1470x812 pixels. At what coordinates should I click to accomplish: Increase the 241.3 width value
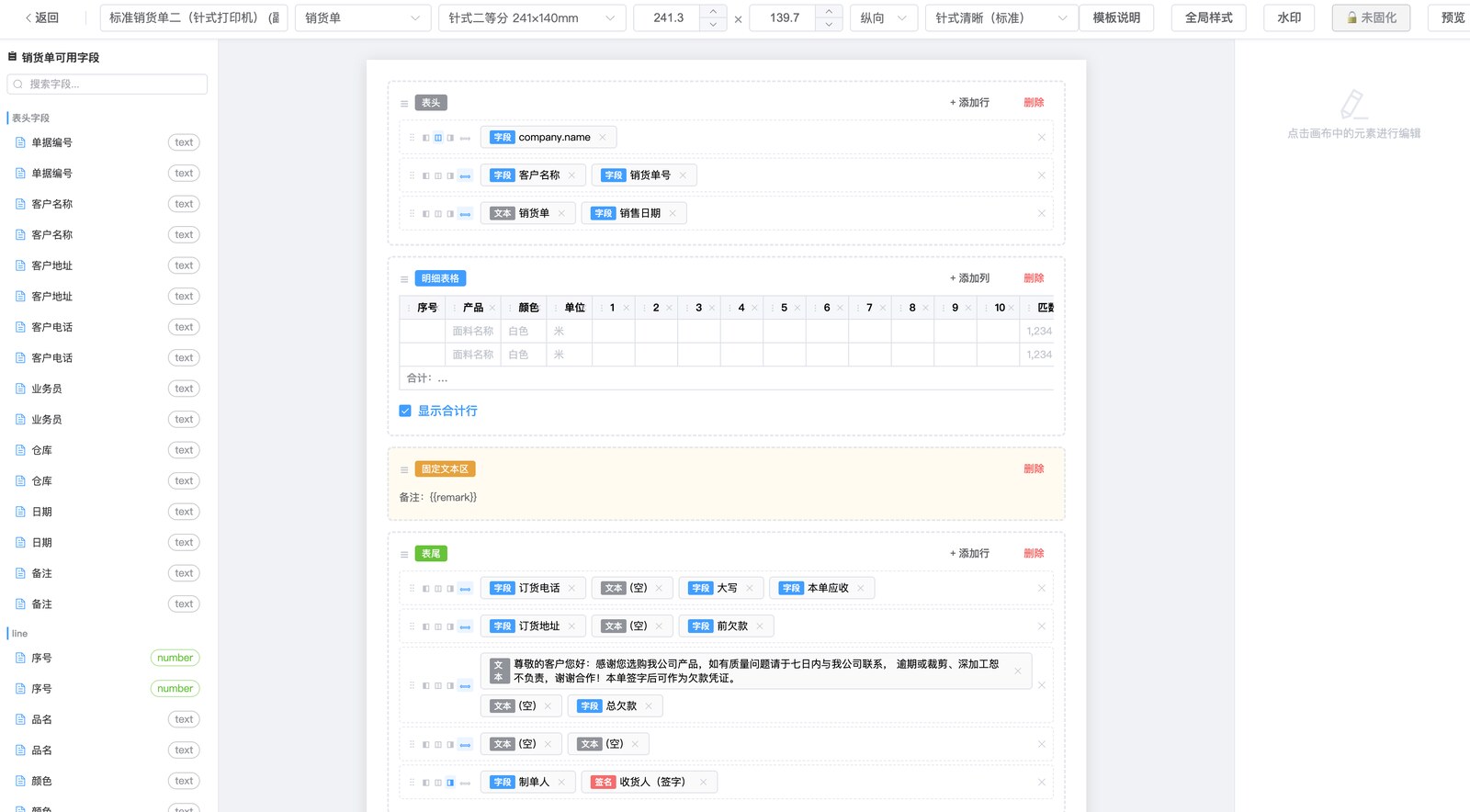coord(713,11)
